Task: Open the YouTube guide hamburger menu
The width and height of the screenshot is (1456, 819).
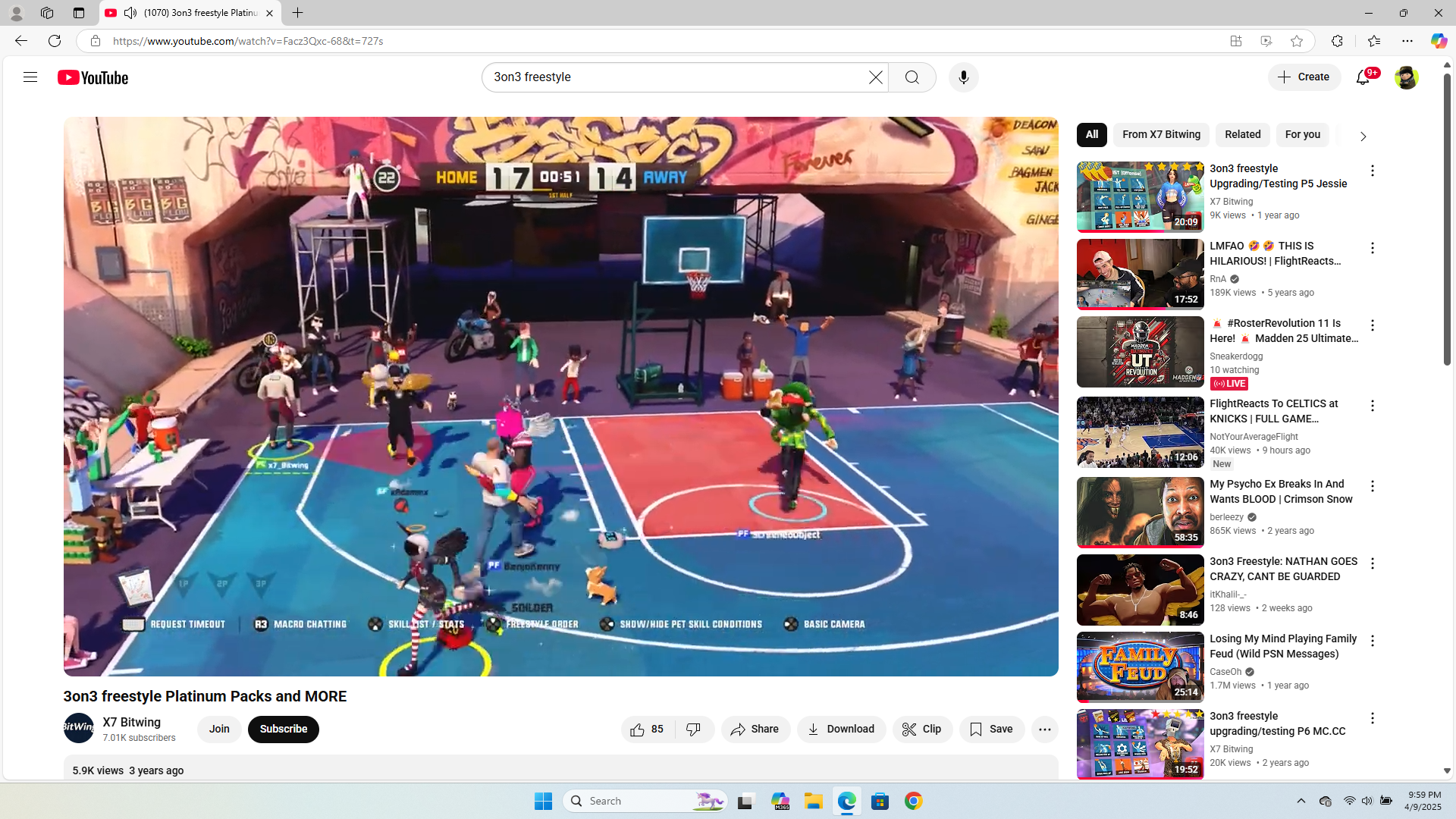Action: click(30, 77)
